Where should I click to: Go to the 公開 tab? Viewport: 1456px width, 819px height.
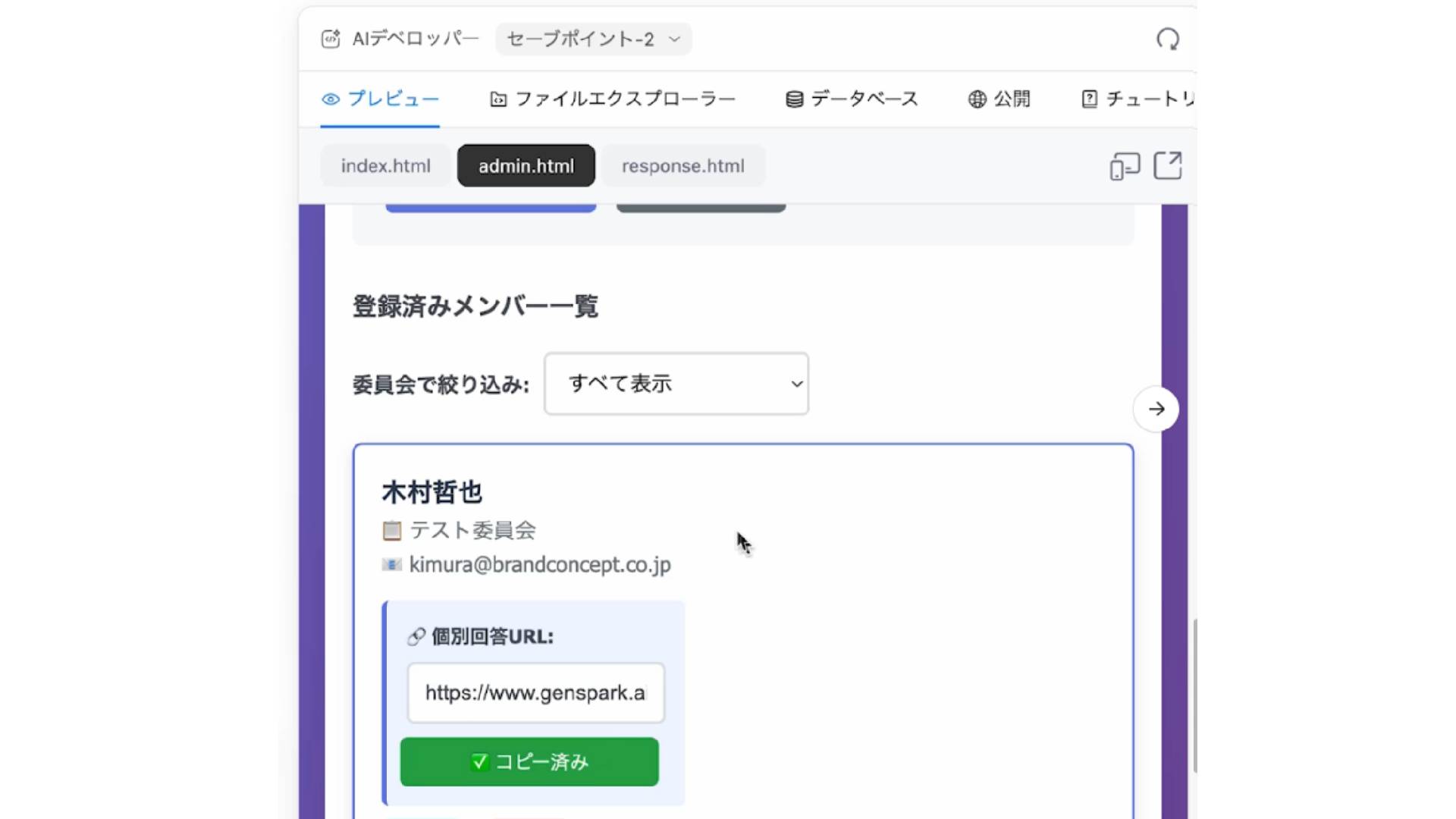coord(999,99)
